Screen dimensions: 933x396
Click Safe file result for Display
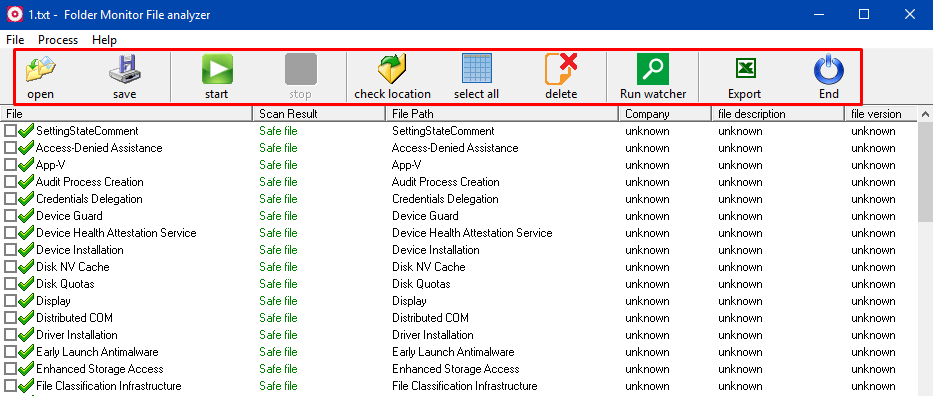pyautogui.click(x=278, y=301)
